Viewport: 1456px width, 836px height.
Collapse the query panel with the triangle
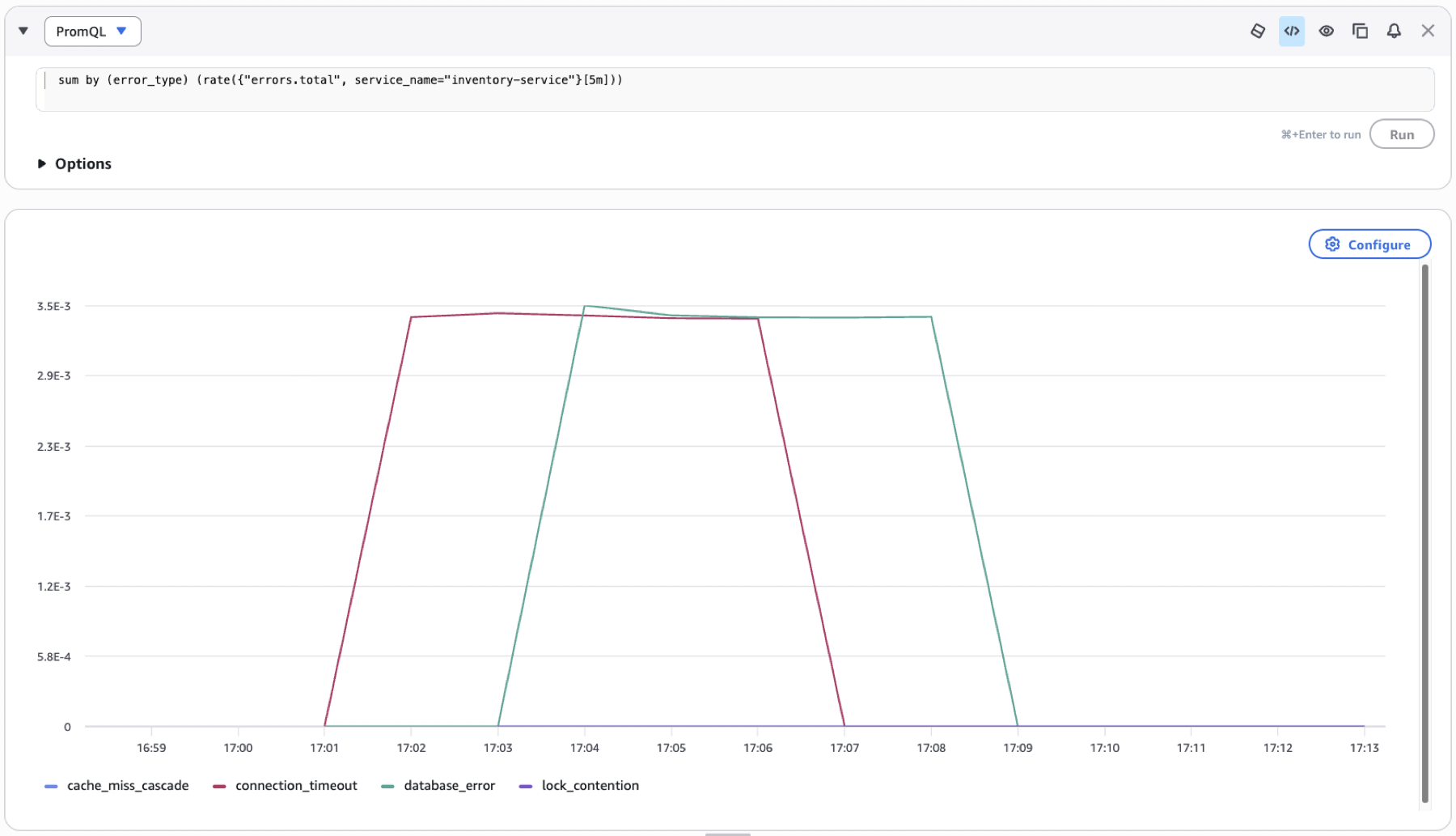(x=23, y=31)
